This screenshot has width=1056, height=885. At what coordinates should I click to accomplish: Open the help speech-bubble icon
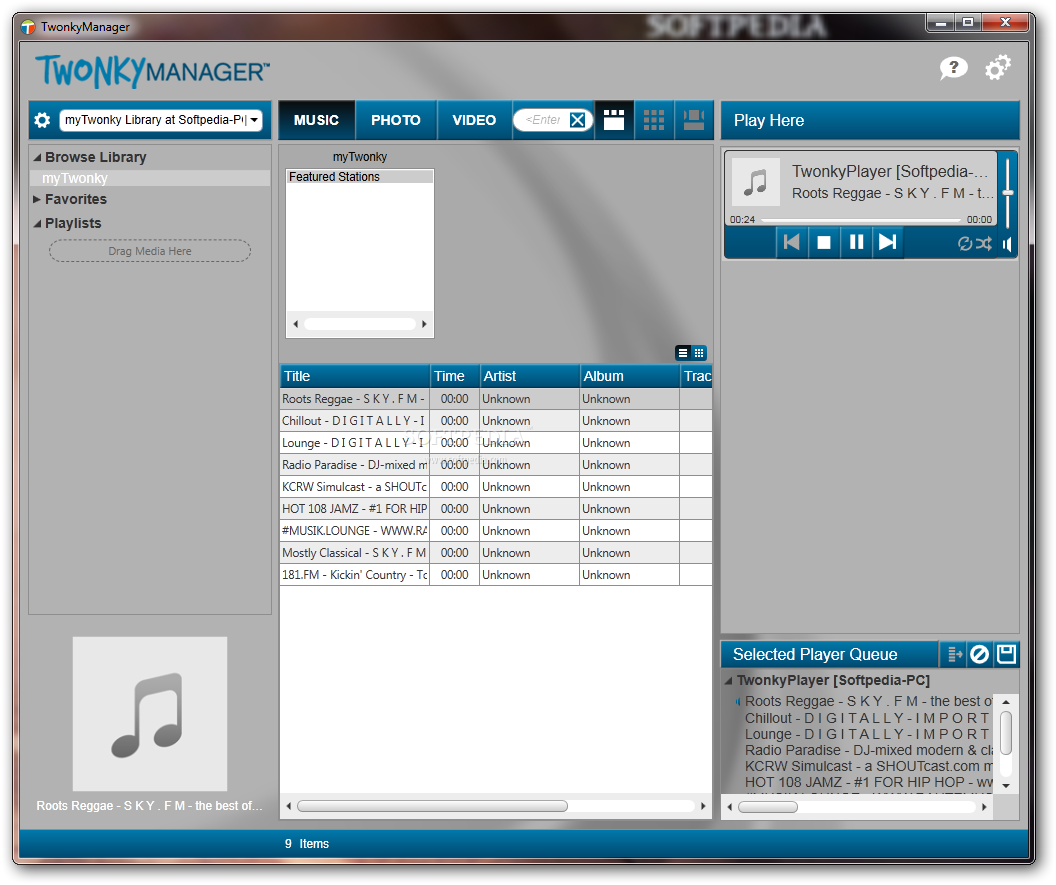pyautogui.click(x=954, y=67)
